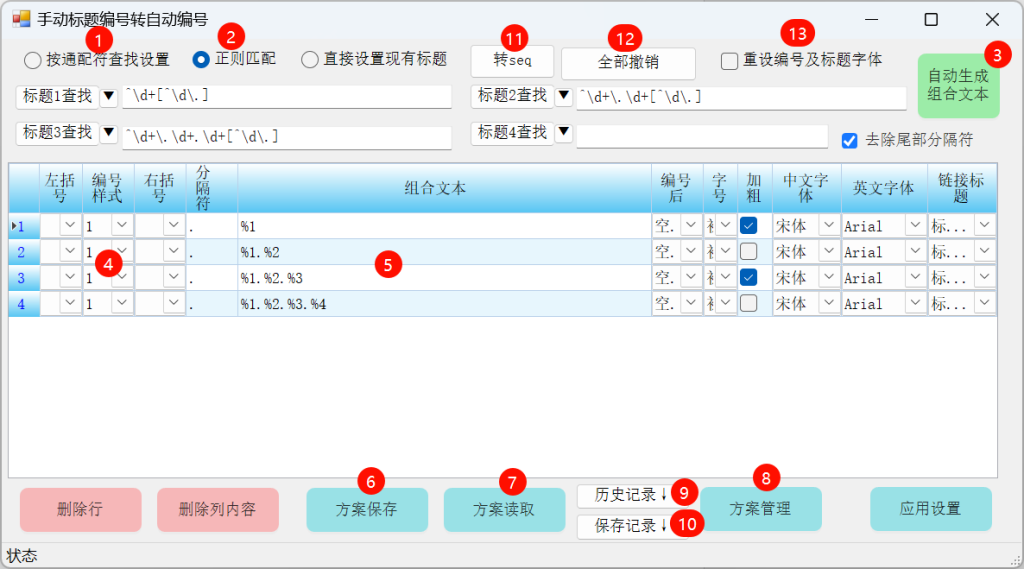
Task: Click combined text cell %1.%2
Action: tap(444, 252)
